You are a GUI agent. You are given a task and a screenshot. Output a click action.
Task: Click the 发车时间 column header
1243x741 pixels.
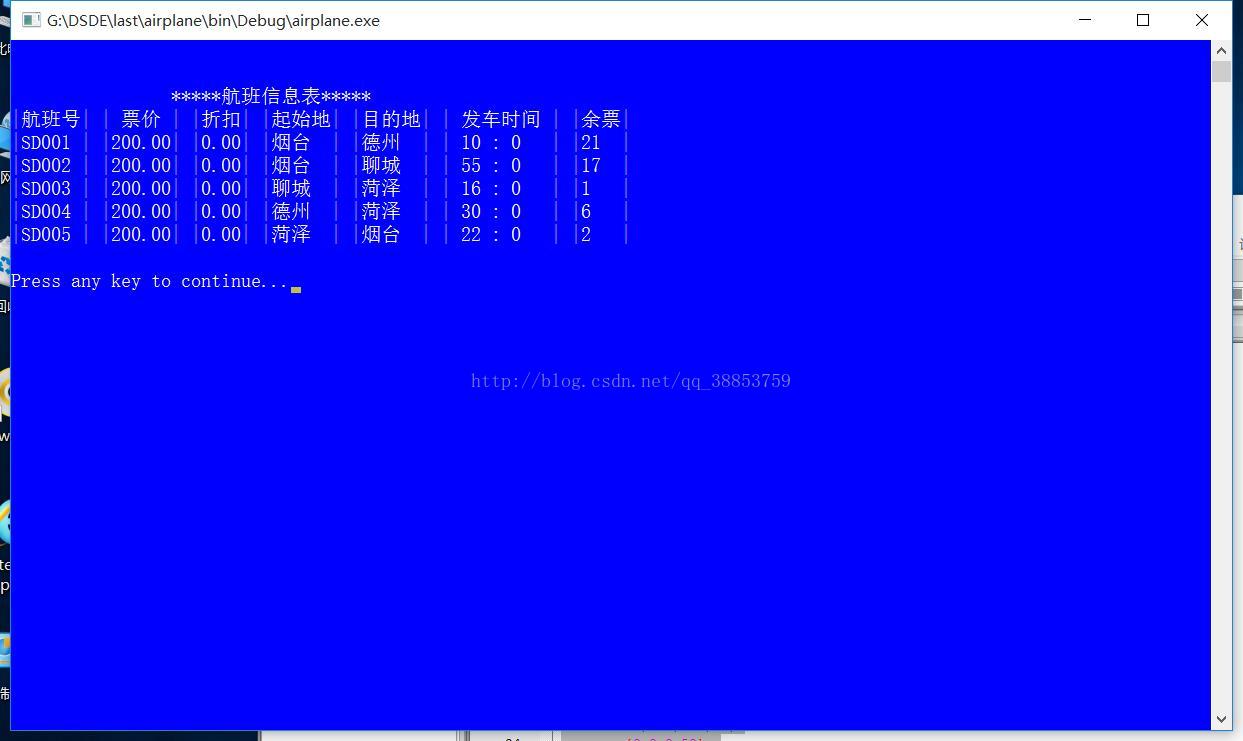click(x=501, y=119)
